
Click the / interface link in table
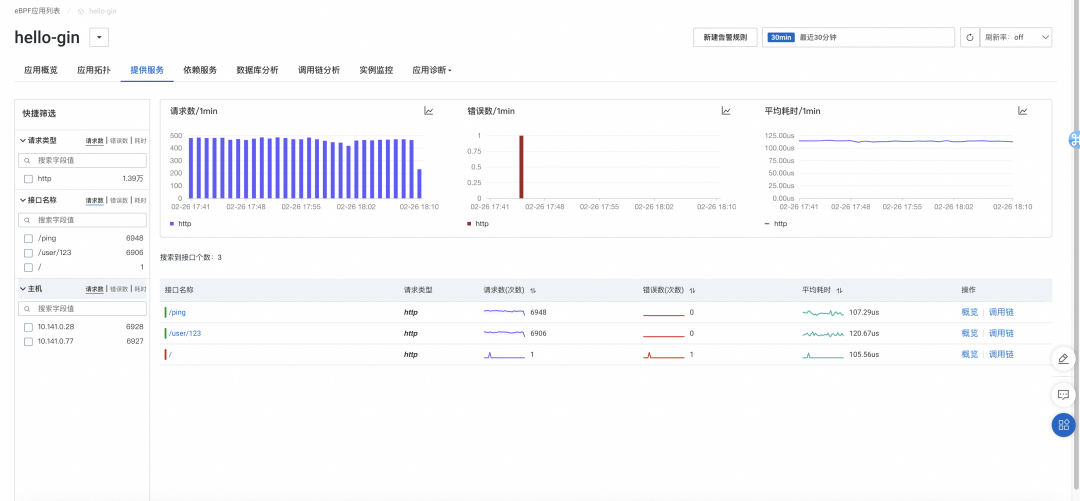coord(170,354)
